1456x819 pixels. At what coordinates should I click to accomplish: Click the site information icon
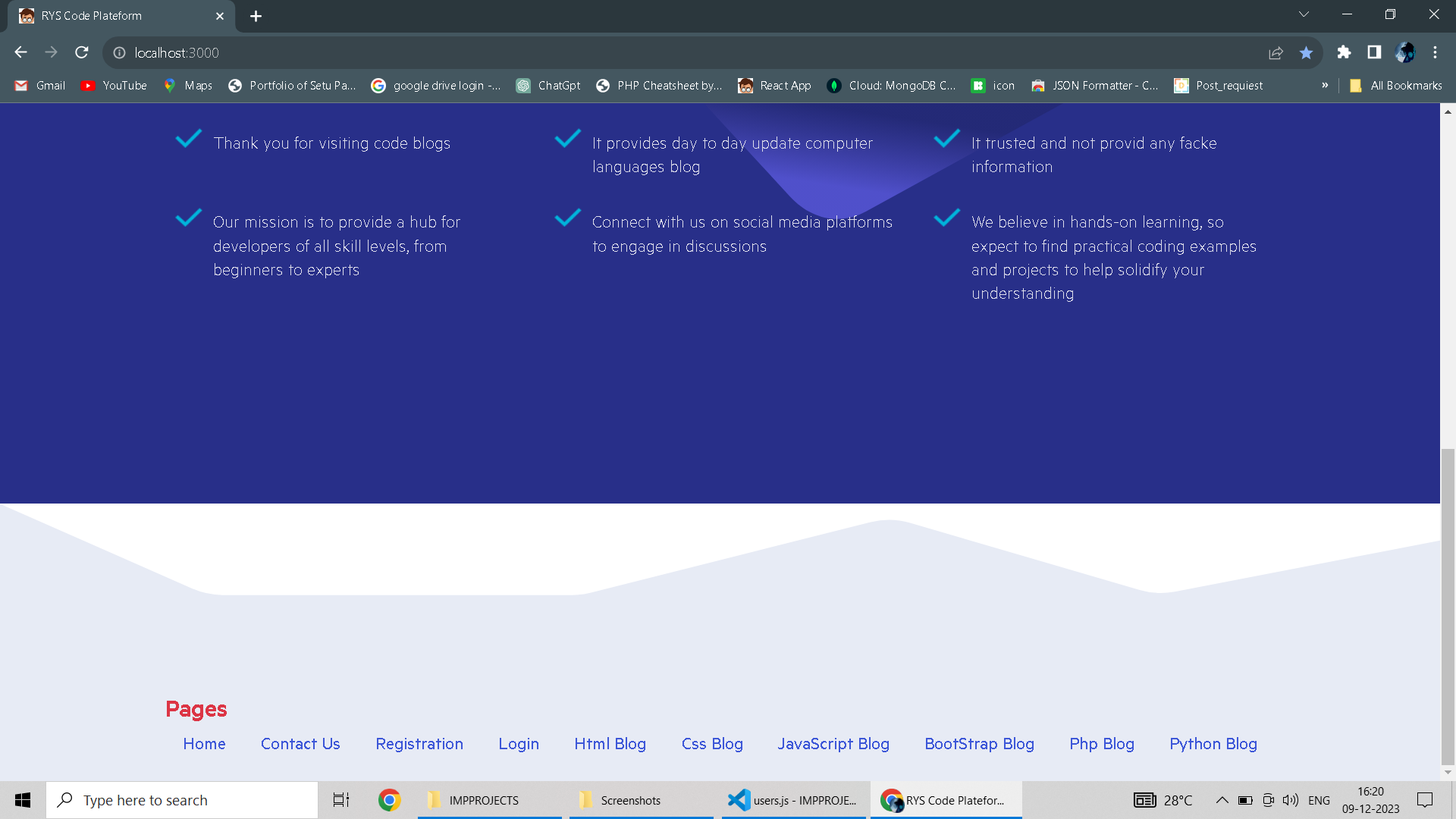pyautogui.click(x=119, y=52)
